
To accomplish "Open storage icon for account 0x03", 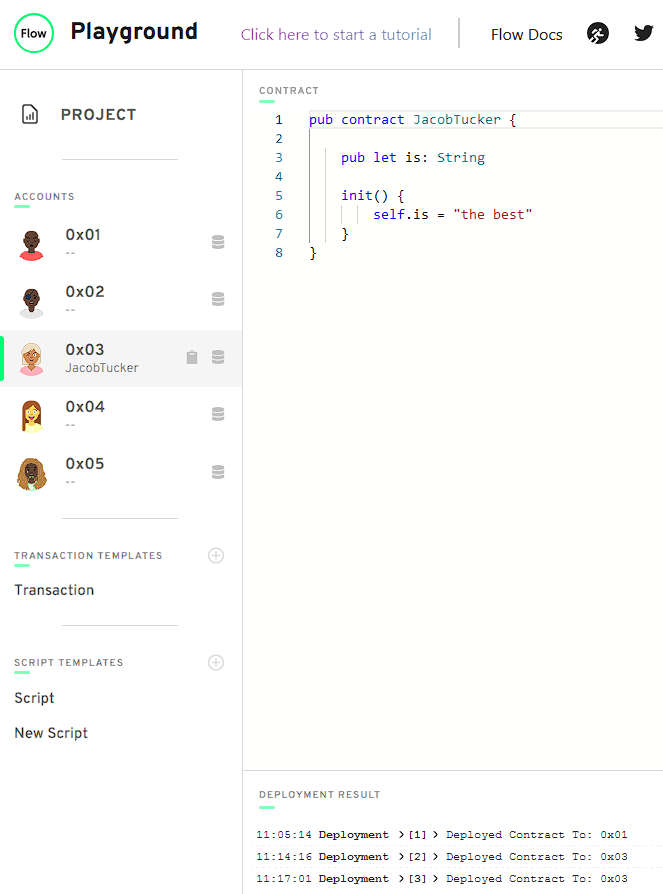I will tap(218, 357).
